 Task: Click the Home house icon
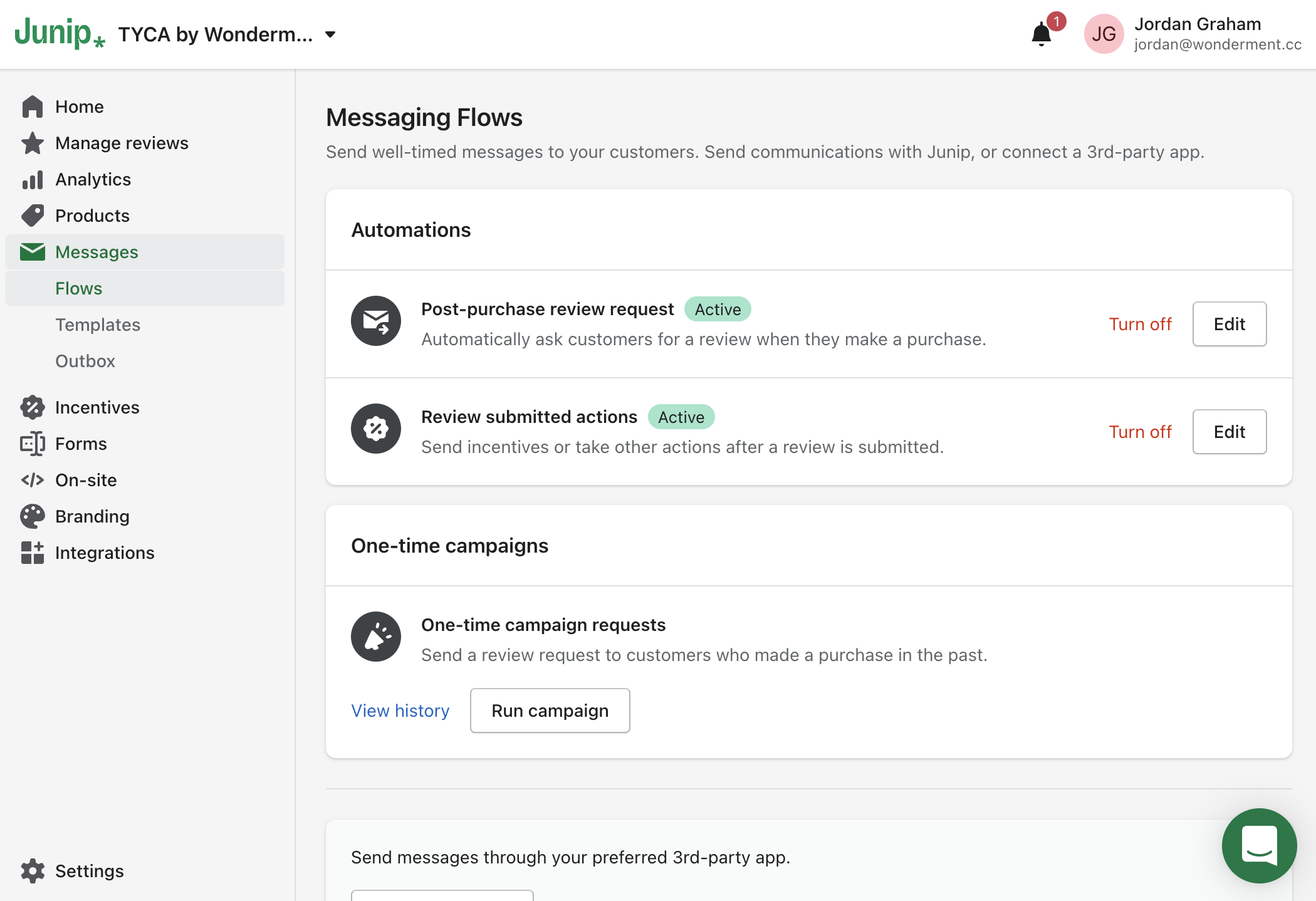[33, 107]
